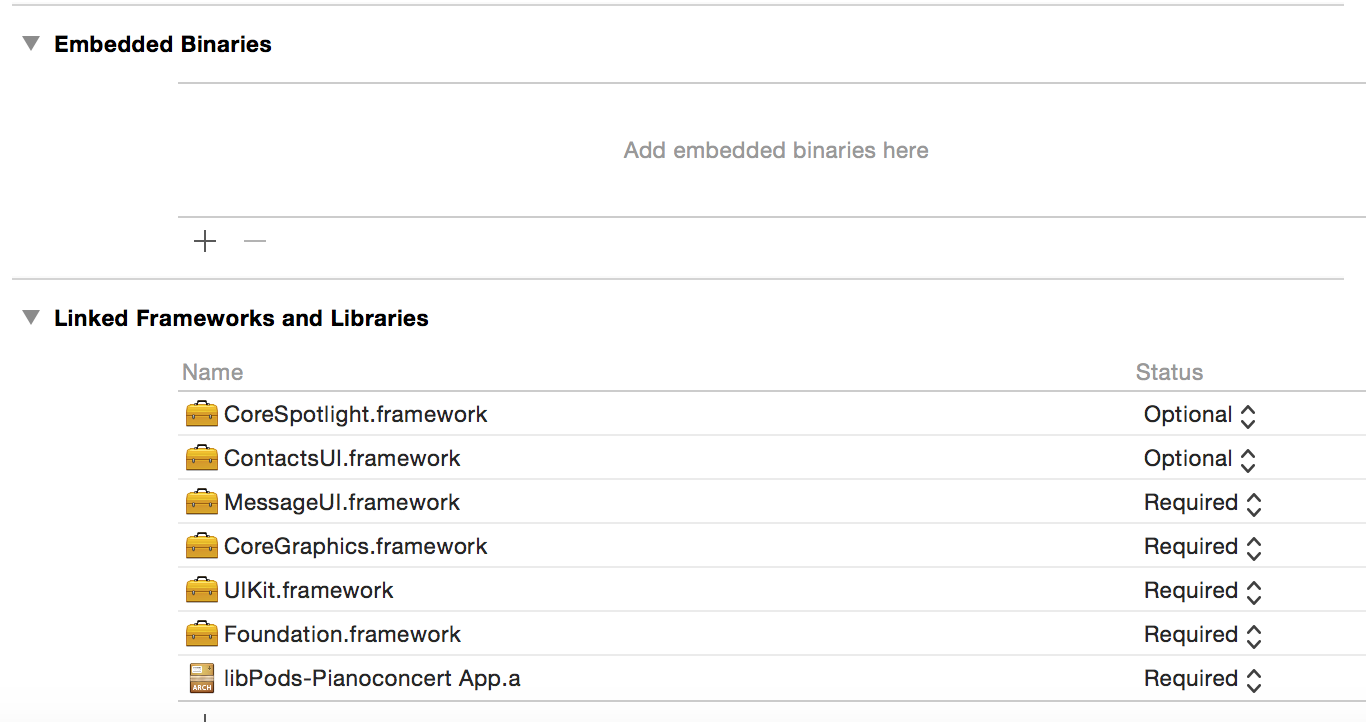Select the Foundation.framework row name

tap(342, 634)
